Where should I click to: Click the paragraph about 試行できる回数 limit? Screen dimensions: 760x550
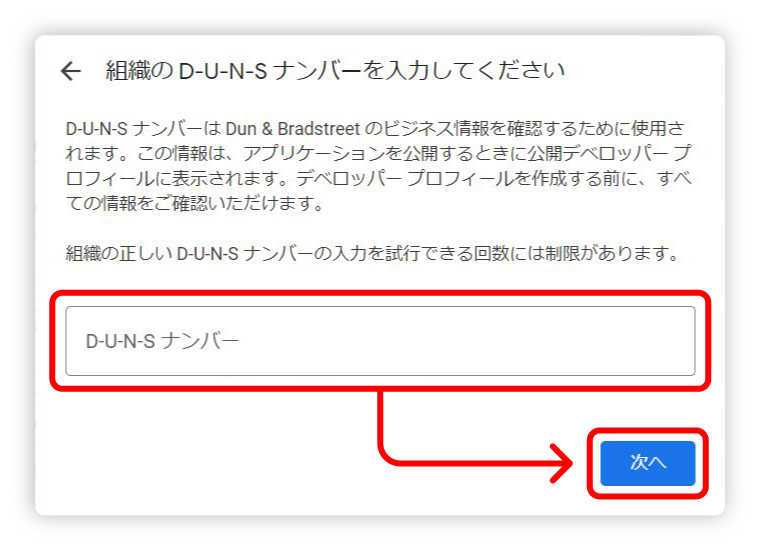[372, 253]
